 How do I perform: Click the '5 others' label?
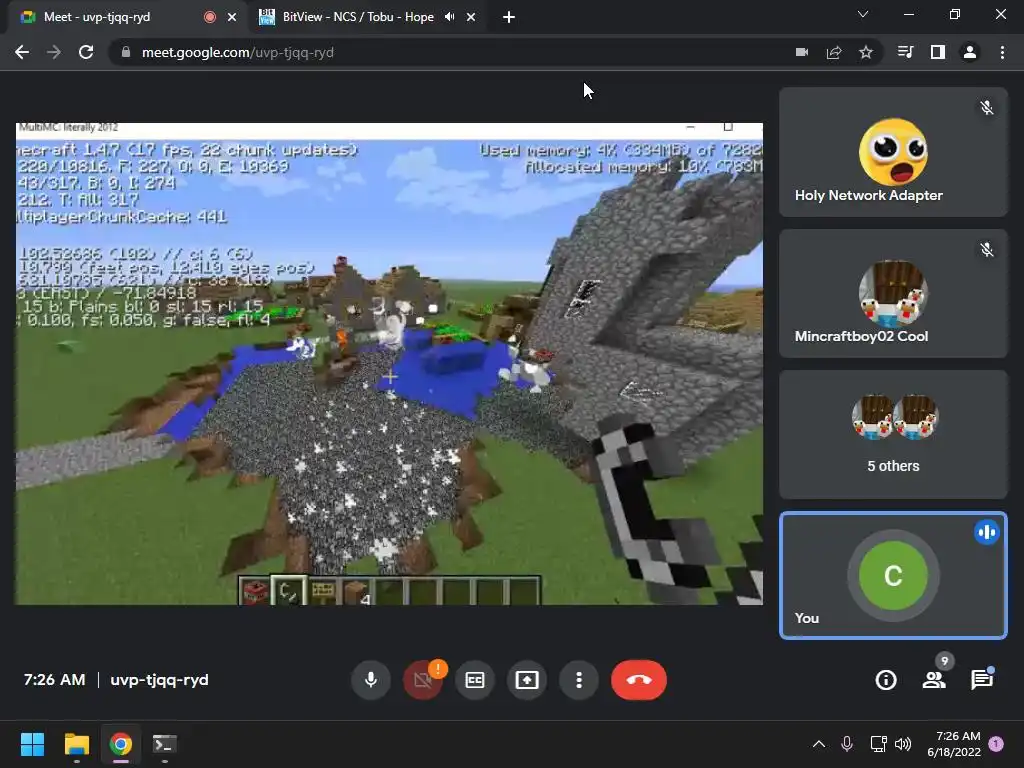pos(893,466)
